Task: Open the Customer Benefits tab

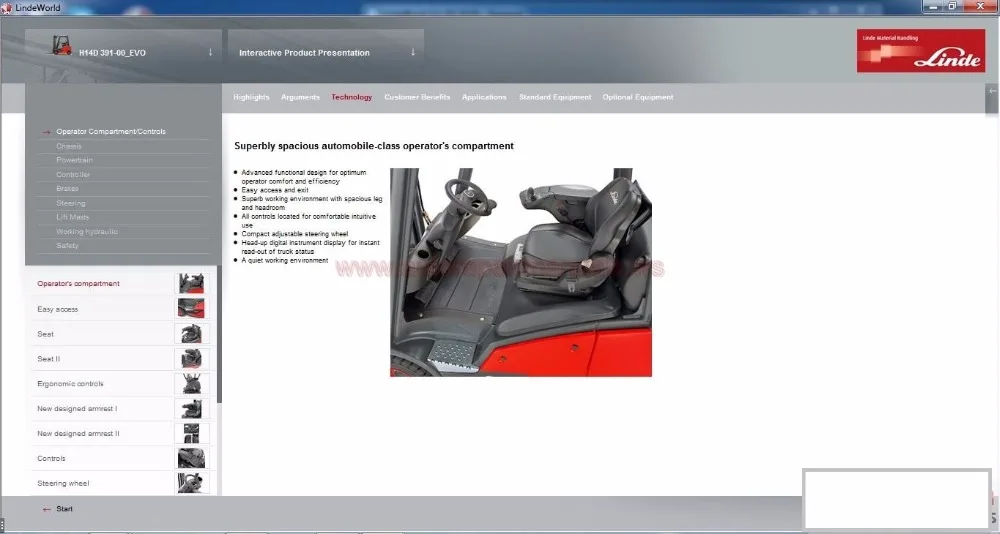Action: [x=417, y=97]
